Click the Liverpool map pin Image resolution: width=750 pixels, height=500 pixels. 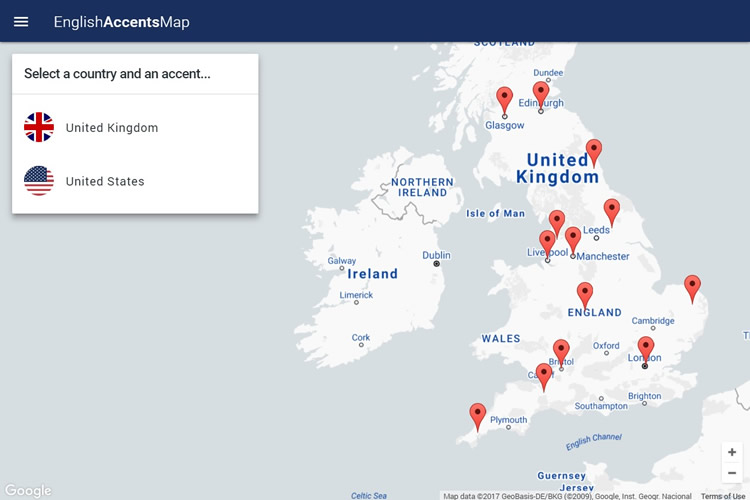547,243
